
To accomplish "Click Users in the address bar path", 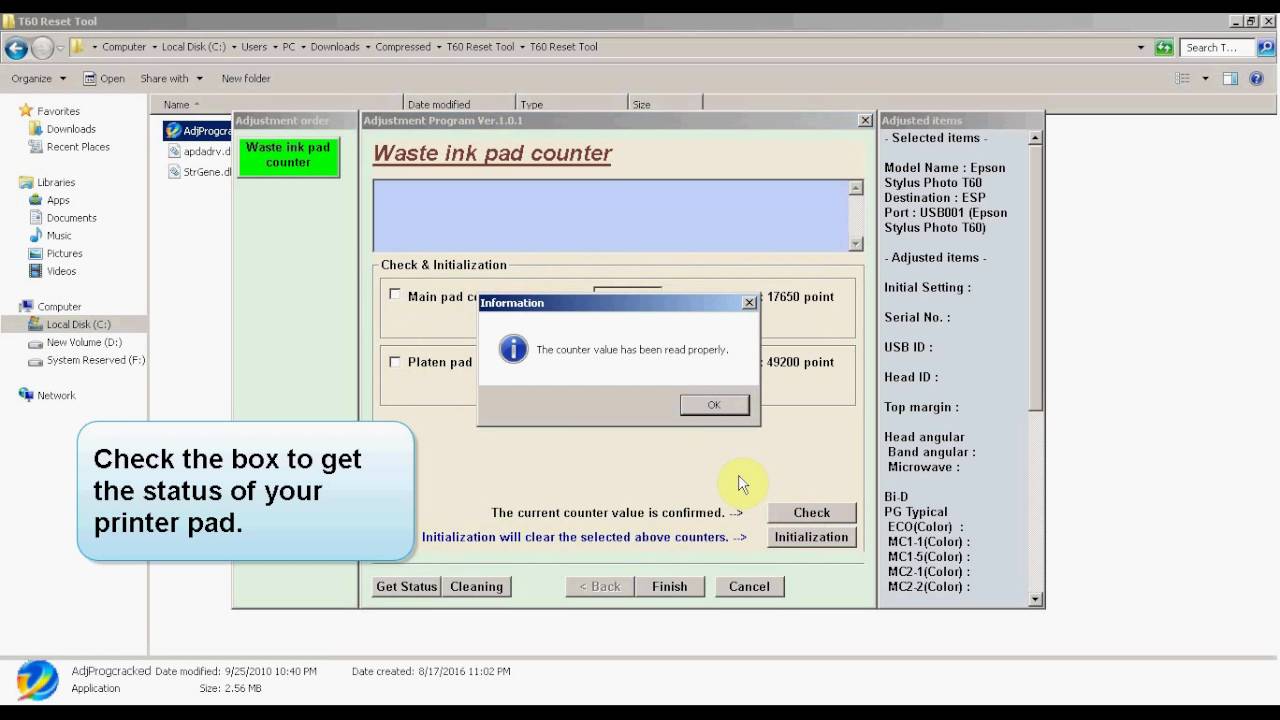I will coord(254,47).
